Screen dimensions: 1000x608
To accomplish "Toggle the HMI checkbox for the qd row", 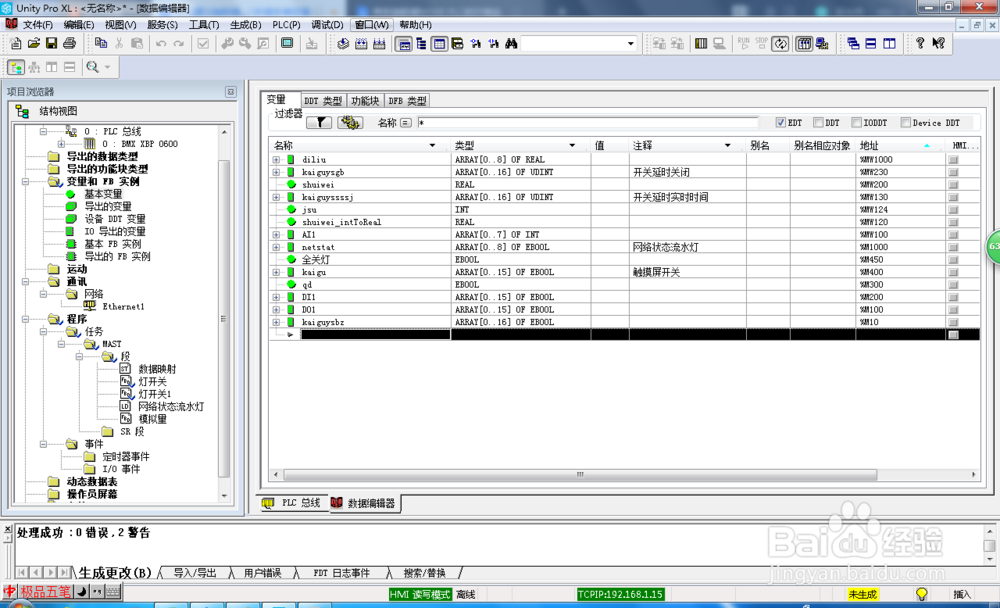I will point(953,285).
